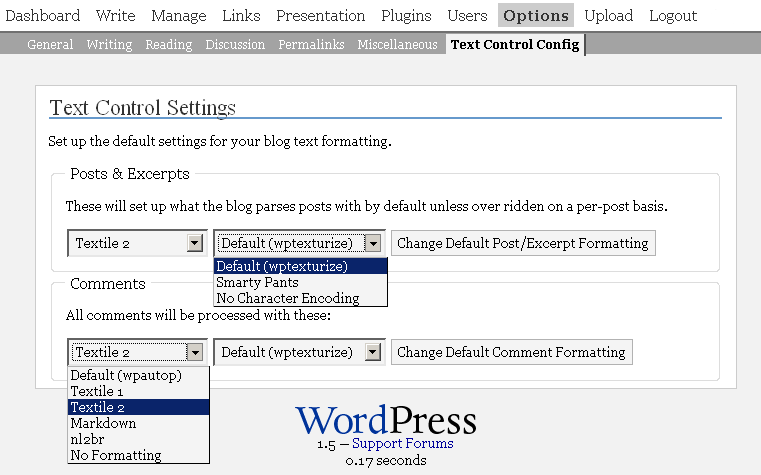Choose the No Character Encoding option

point(287,298)
